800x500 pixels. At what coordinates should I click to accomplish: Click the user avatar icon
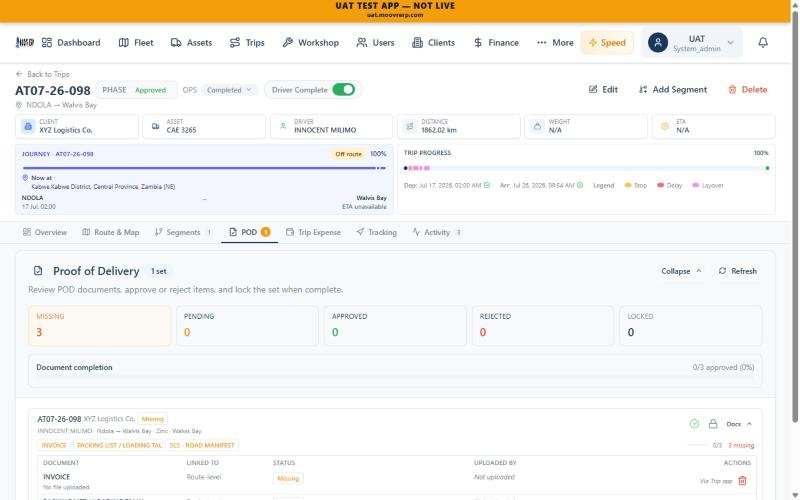pyautogui.click(x=658, y=43)
